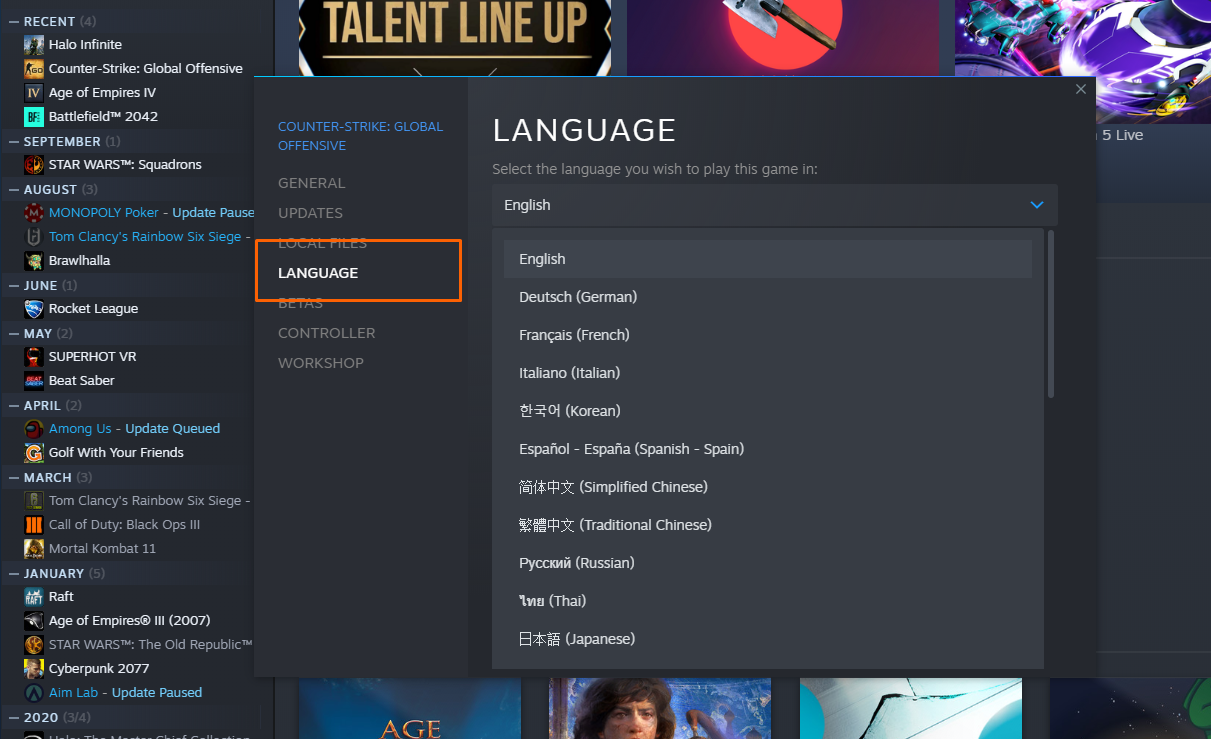The image size is (1211, 739).
Task: Select the Halo Infinite game icon
Action: tap(34, 45)
